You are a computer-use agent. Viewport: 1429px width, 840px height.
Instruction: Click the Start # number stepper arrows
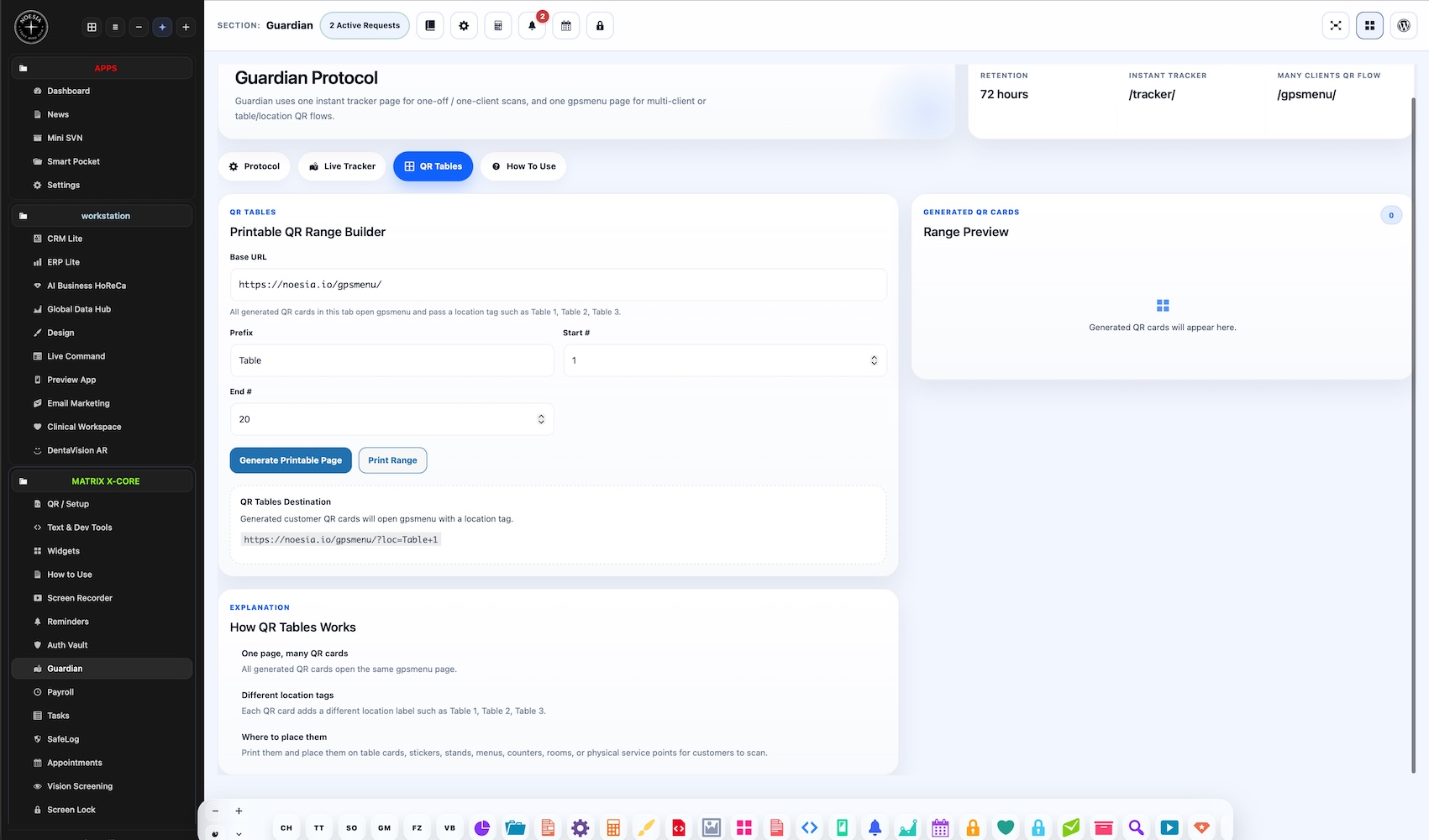pos(874,360)
